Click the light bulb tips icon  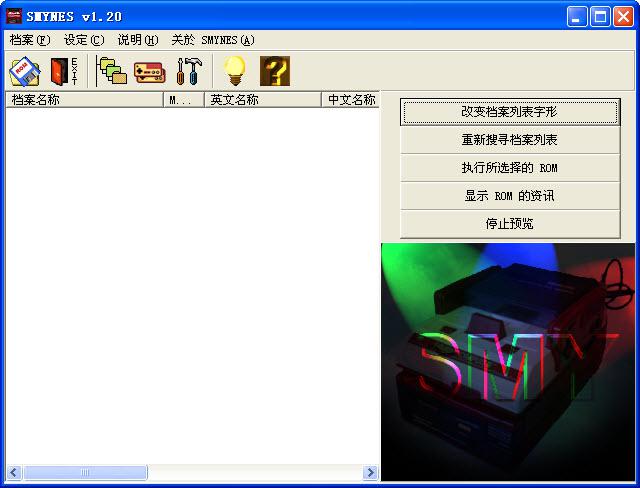tap(234, 71)
